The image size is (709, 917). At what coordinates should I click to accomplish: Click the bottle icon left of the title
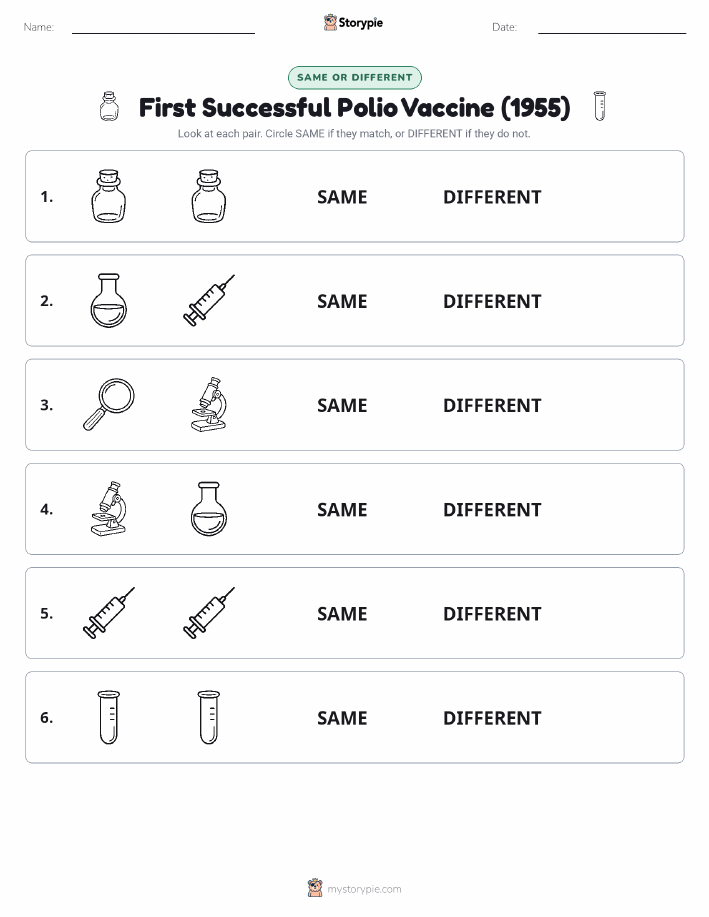pyautogui.click(x=109, y=106)
